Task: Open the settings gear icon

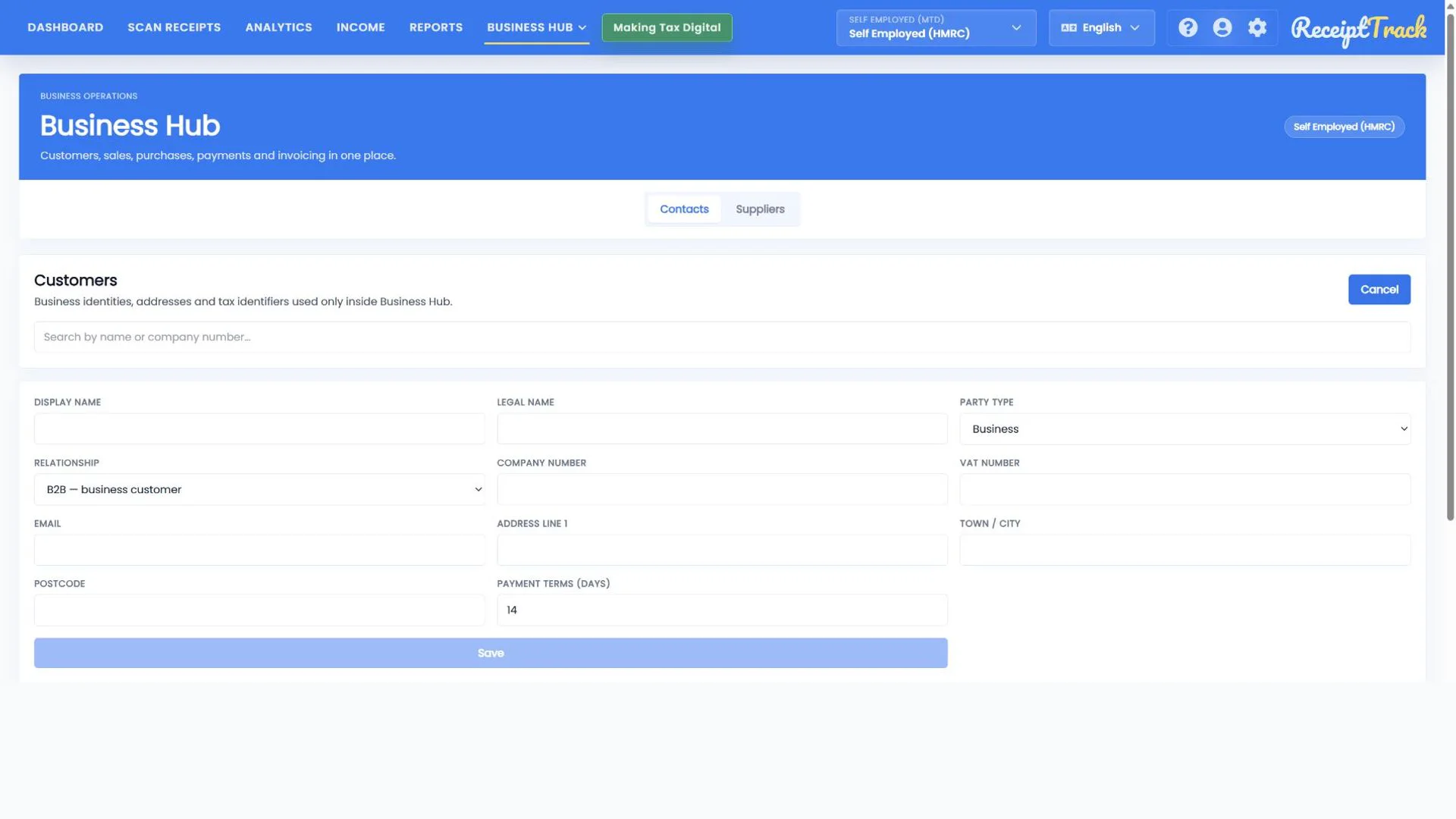Action: tap(1257, 27)
